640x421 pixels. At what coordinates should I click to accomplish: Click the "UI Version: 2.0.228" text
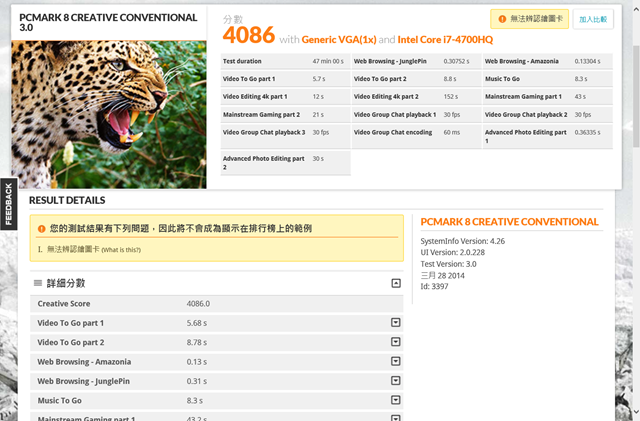(x=453, y=252)
